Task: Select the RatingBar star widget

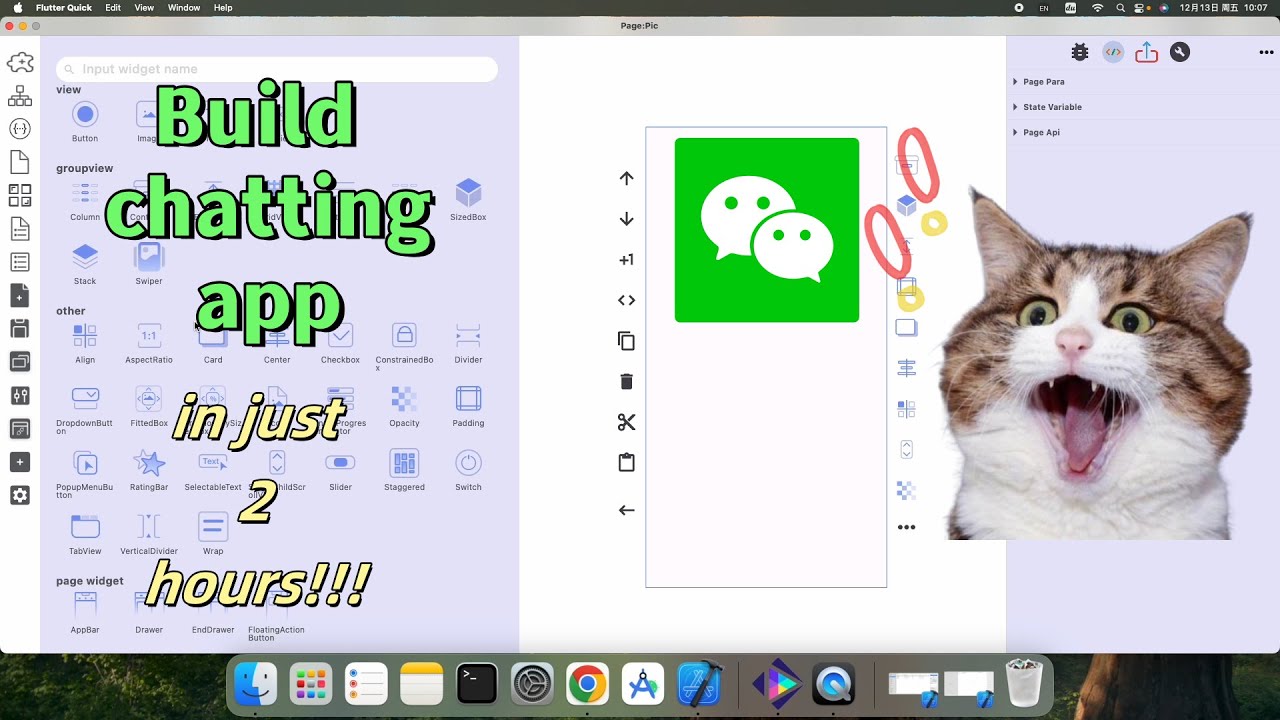Action: pyautogui.click(x=149, y=463)
